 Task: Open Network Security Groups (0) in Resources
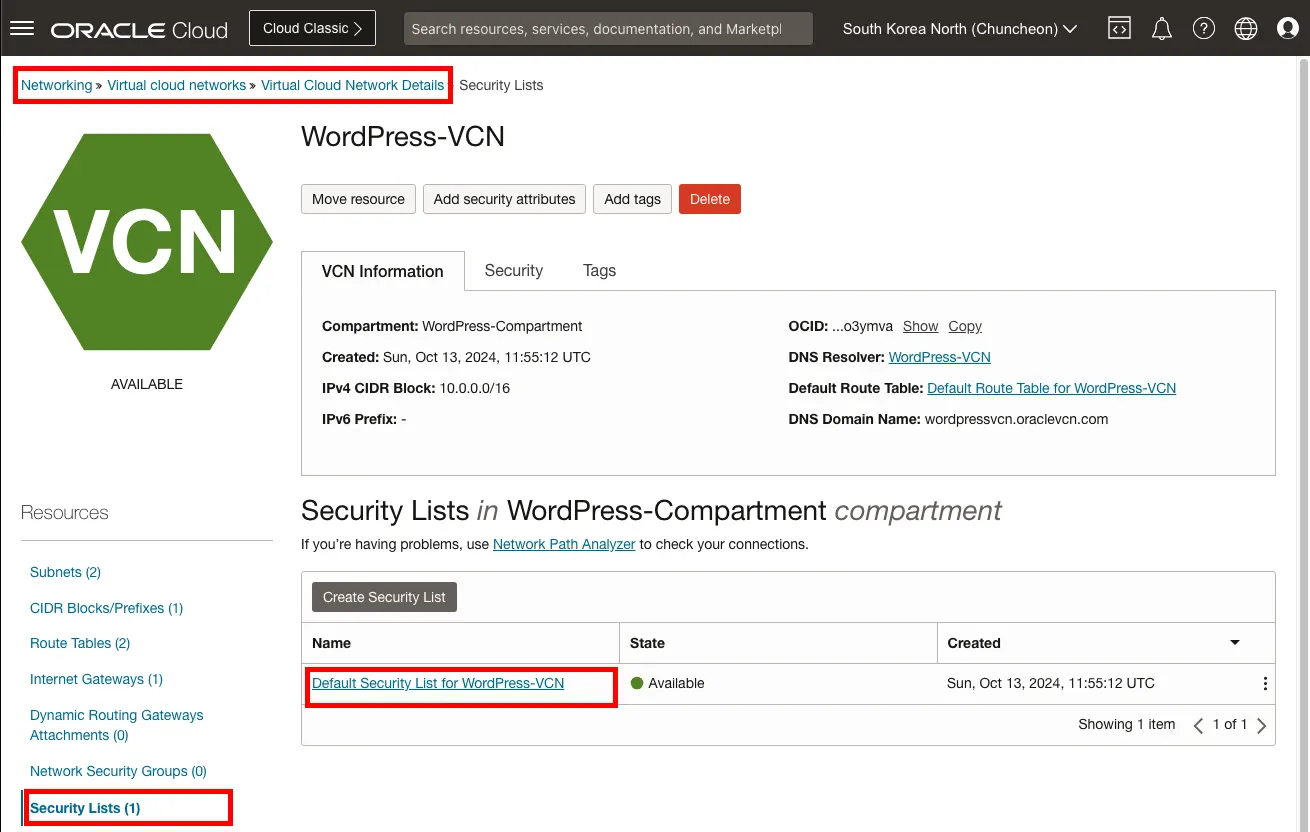point(118,771)
